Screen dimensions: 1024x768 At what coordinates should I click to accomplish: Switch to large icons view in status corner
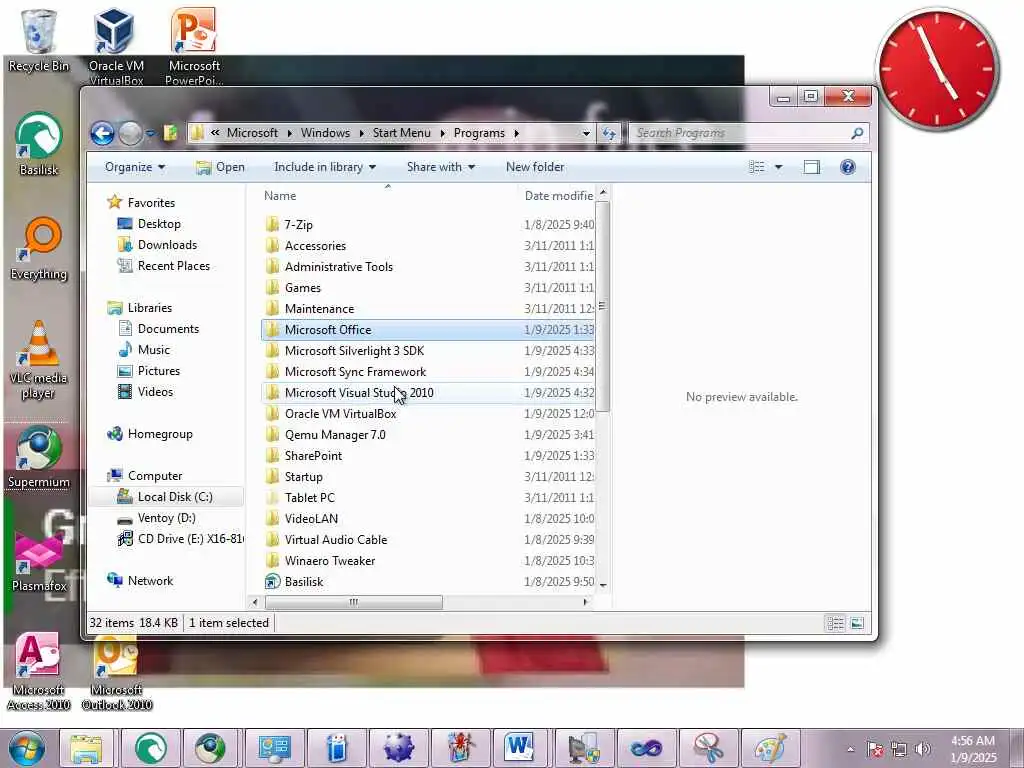(857, 623)
